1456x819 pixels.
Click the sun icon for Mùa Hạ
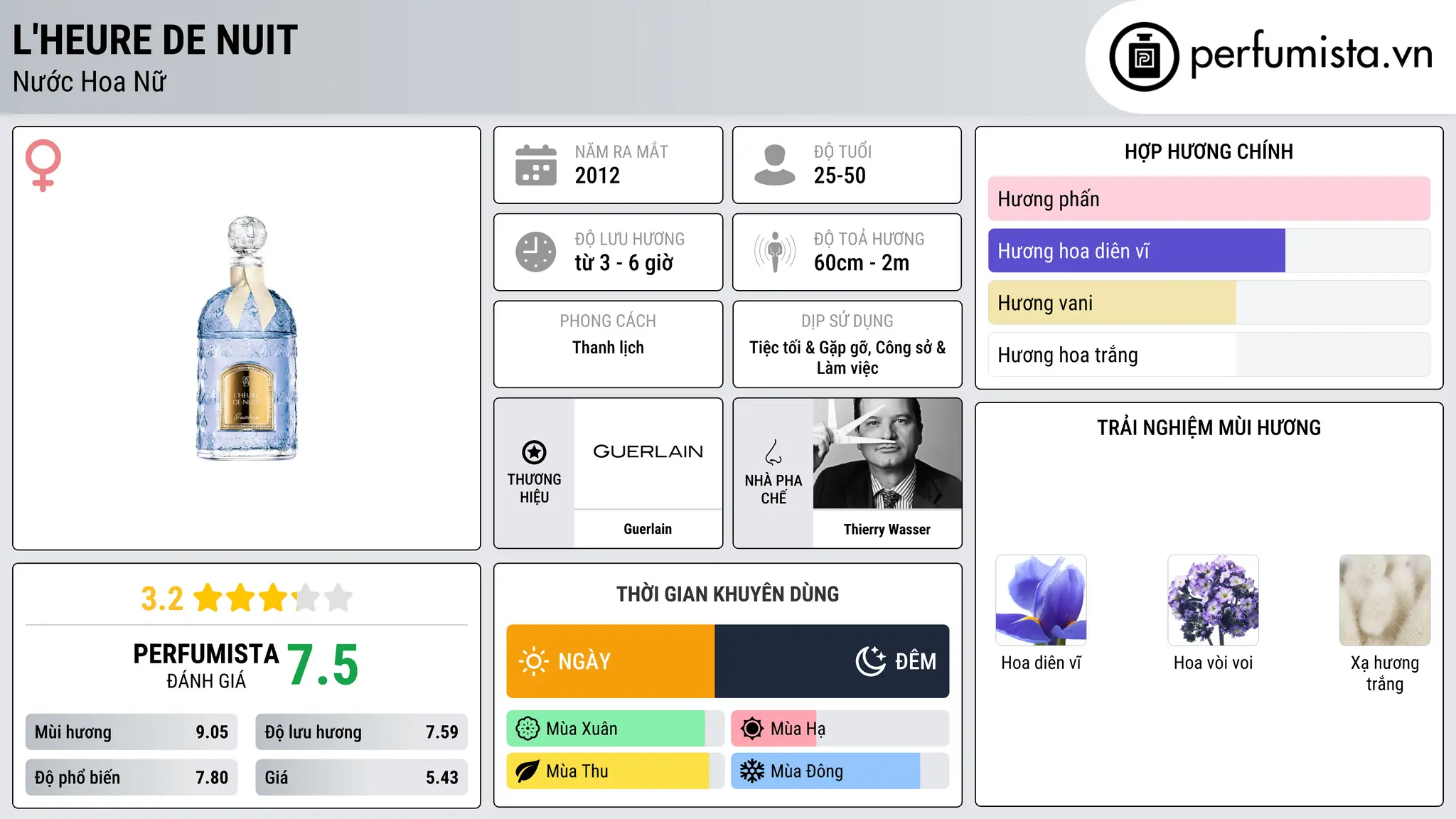click(x=752, y=729)
